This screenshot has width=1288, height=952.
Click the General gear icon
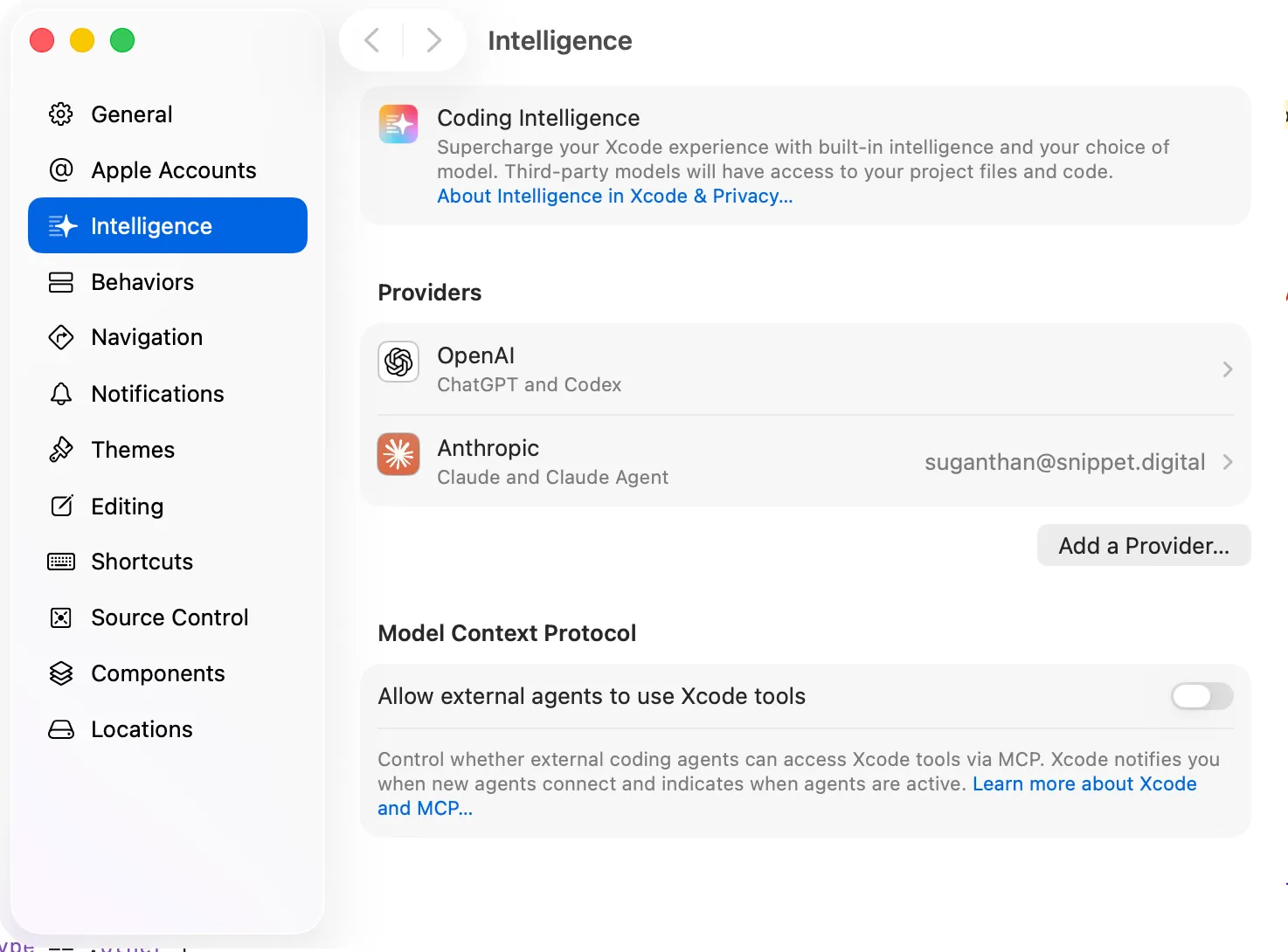tap(61, 114)
